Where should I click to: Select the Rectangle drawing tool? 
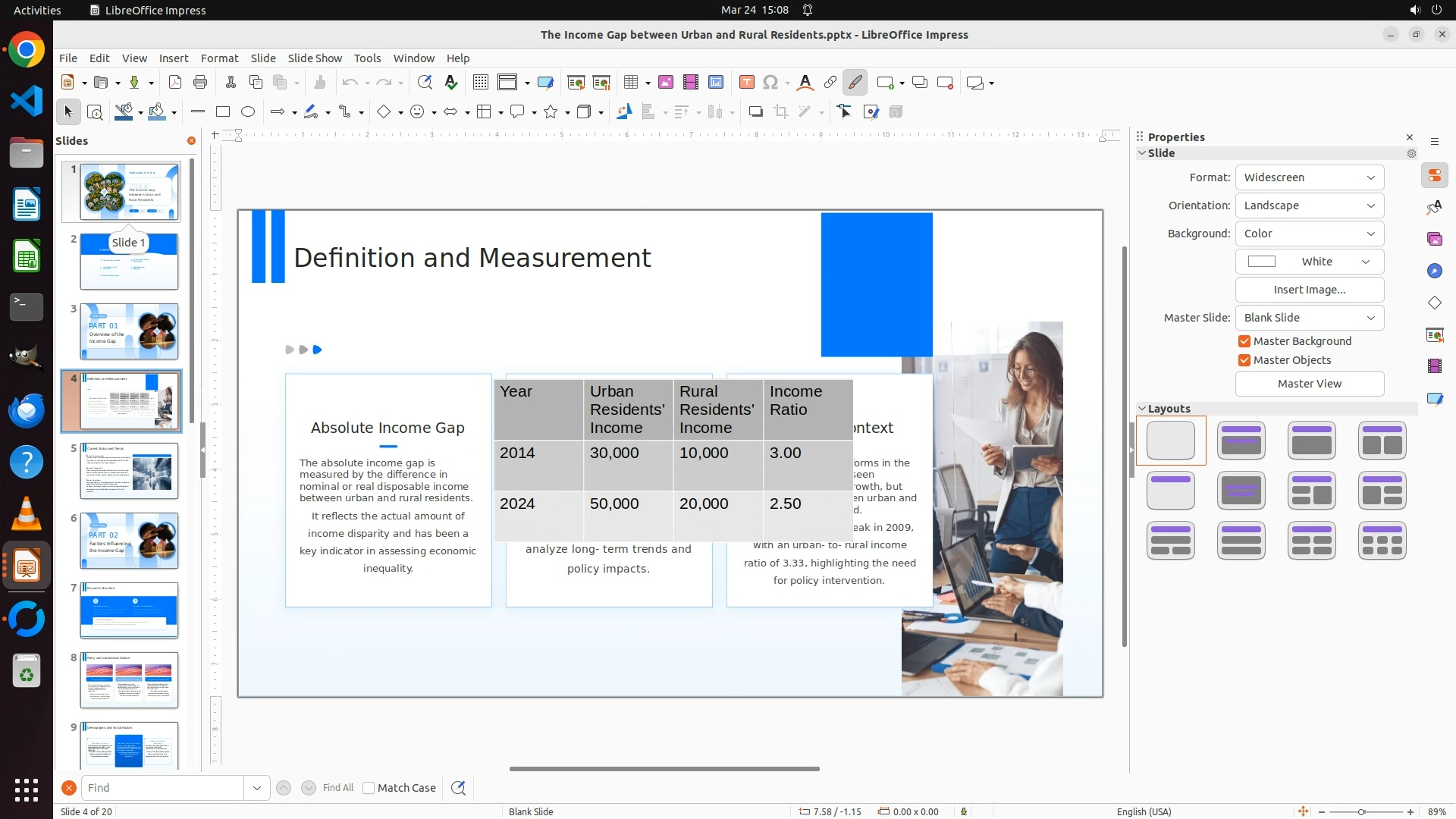[x=223, y=112]
